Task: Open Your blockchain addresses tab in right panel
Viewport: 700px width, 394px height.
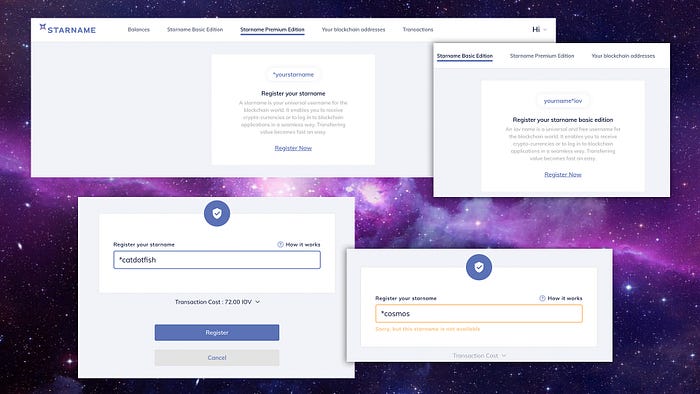Action: [x=623, y=56]
